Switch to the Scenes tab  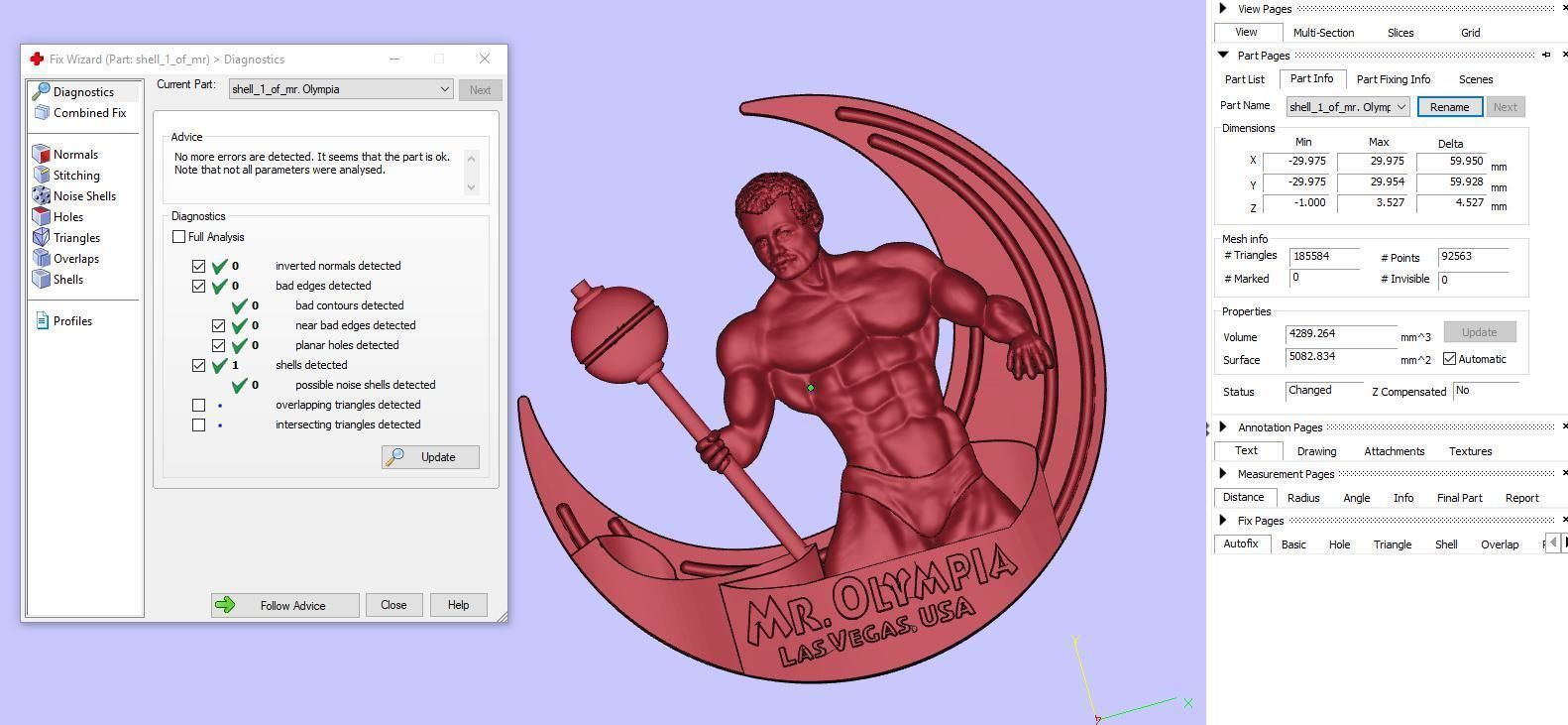click(x=1476, y=79)
